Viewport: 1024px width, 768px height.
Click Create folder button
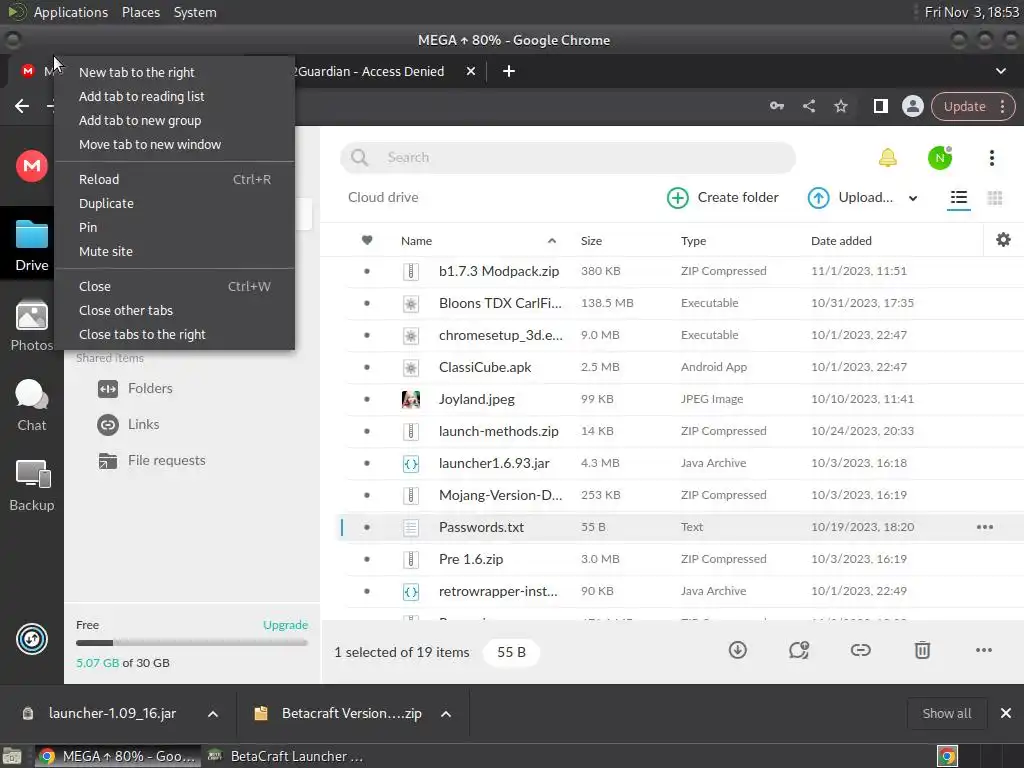(x=722, y=197)
